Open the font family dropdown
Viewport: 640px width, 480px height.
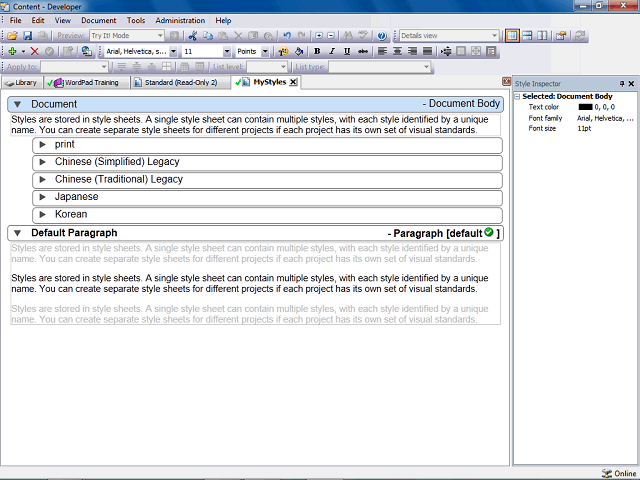[173, 51]
